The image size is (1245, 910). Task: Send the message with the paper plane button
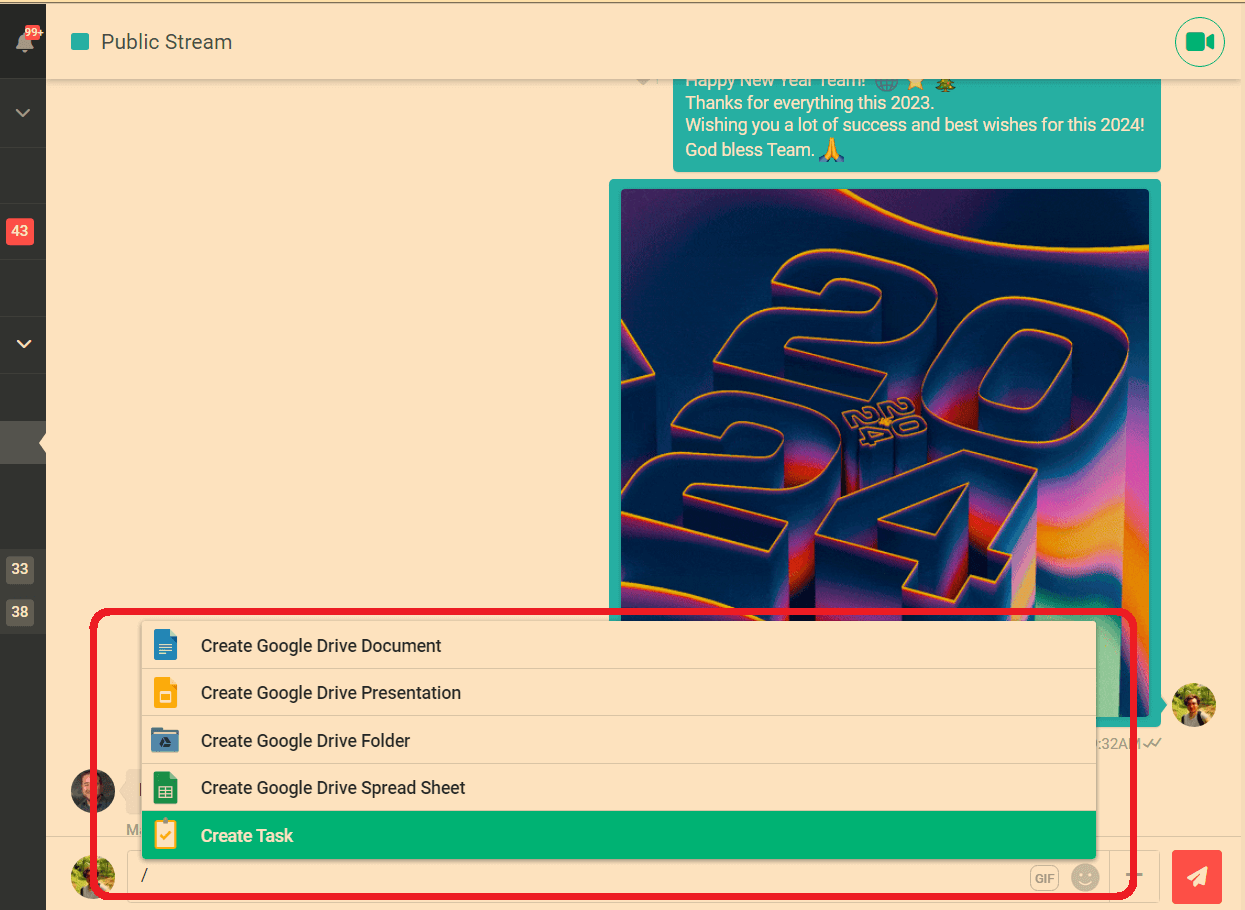(1196, 877)
